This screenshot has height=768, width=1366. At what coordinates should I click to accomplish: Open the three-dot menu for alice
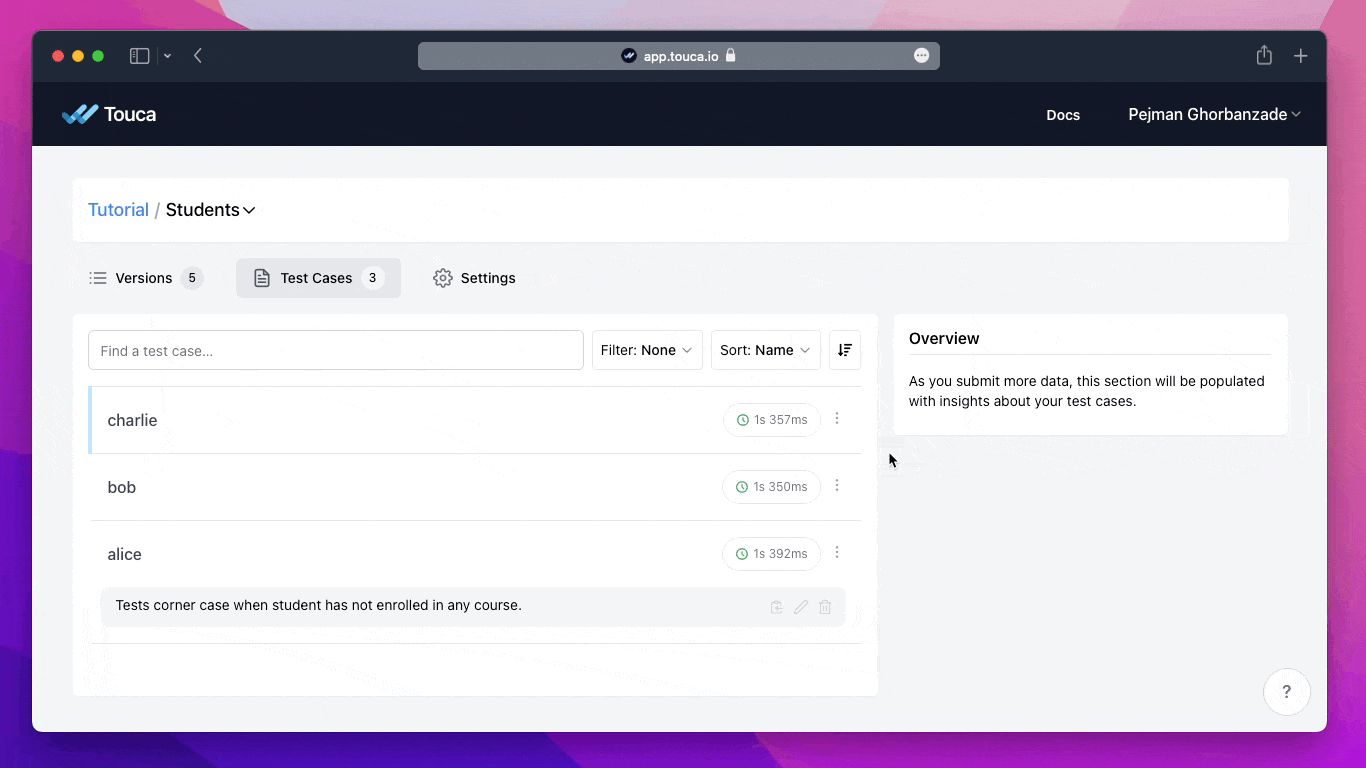[x=837, y=553]
